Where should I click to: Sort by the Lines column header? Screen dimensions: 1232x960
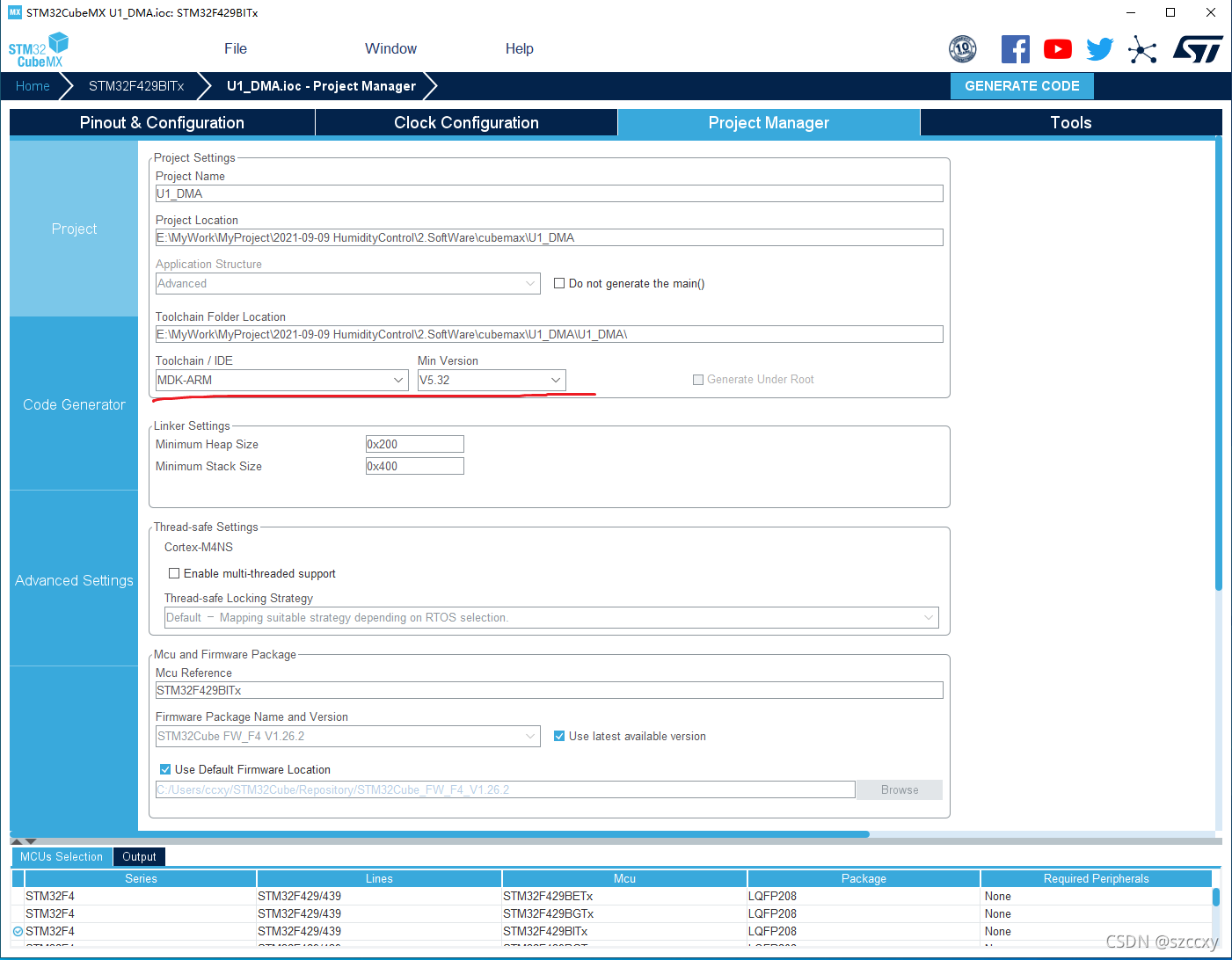pyautogui.click(x=379, y=878)
